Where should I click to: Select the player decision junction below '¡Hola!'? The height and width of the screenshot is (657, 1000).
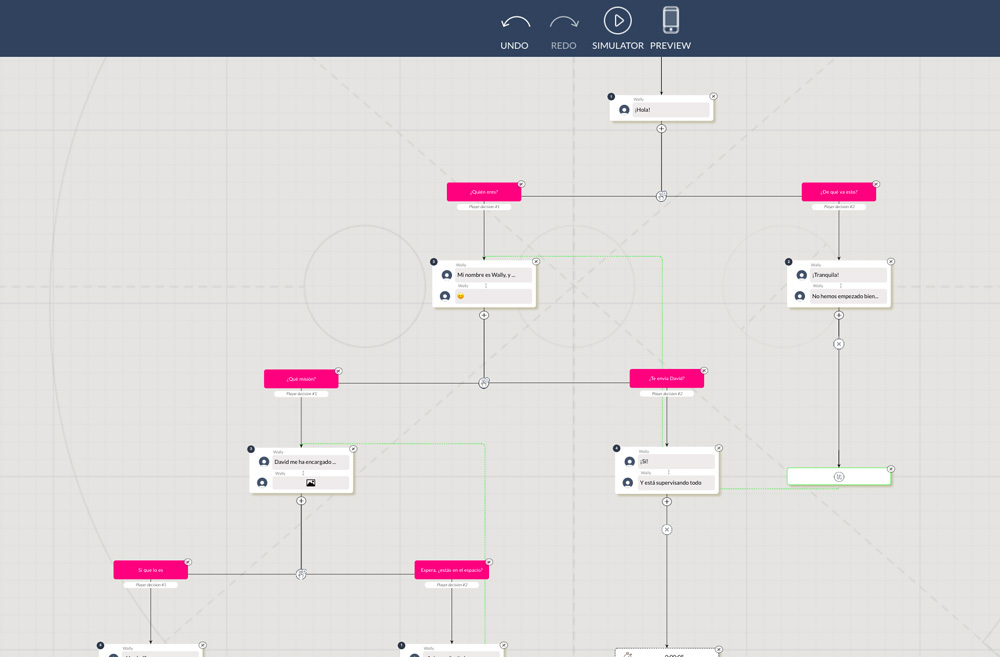point(661,196)
